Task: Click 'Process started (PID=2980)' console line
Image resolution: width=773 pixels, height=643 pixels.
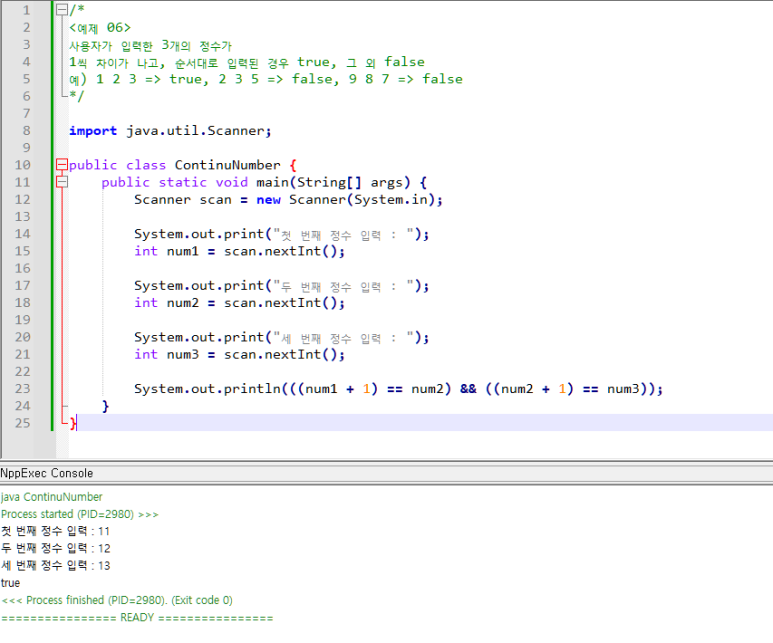Action: point(80,514)
